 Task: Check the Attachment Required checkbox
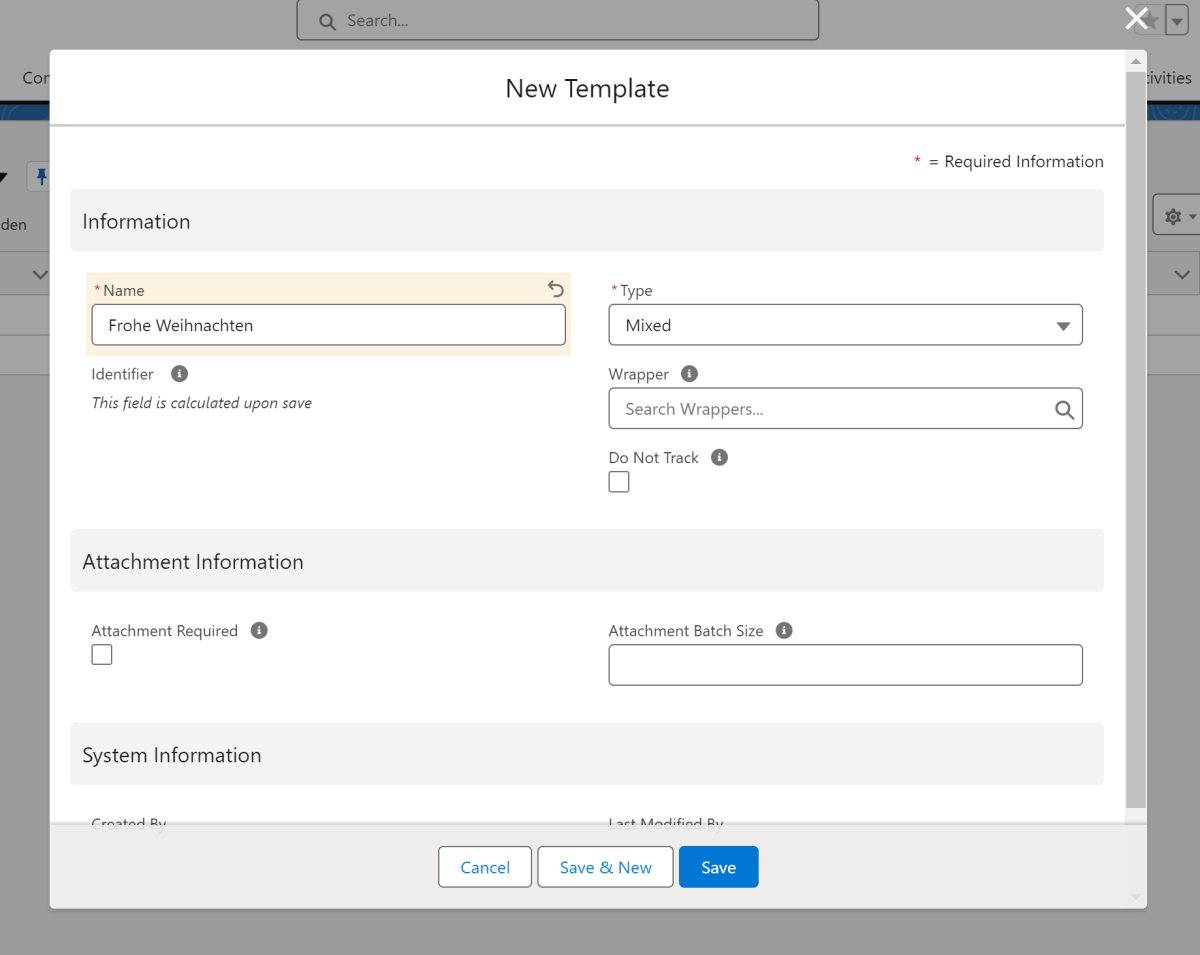(102, 655)
